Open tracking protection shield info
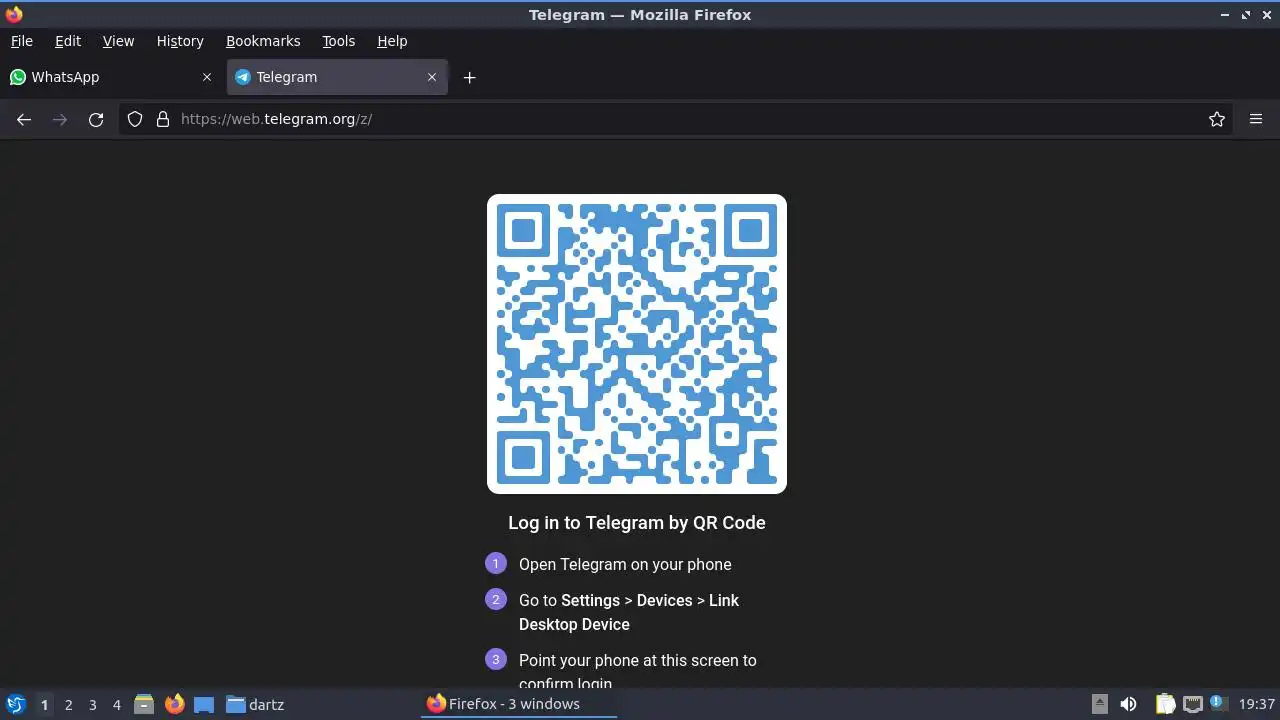 click(135, 119)
